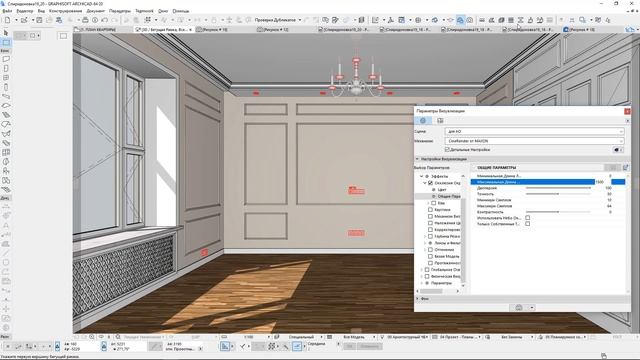The width and height of the screenshot is (640, 360).
Task: Click the New document icon
Action: (x=7, y=20)
